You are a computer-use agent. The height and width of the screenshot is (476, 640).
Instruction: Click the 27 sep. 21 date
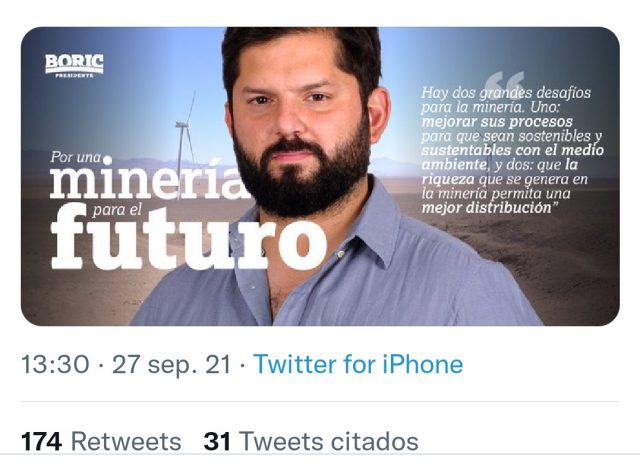coord(171,364)
